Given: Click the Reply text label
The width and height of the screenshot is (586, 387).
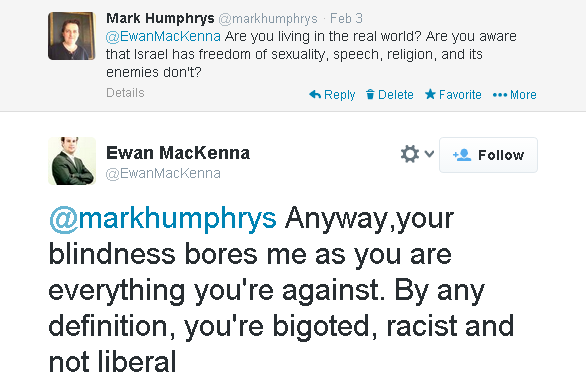Looking at the screenshot, I should pyautogui.click(x=339, y=95).
